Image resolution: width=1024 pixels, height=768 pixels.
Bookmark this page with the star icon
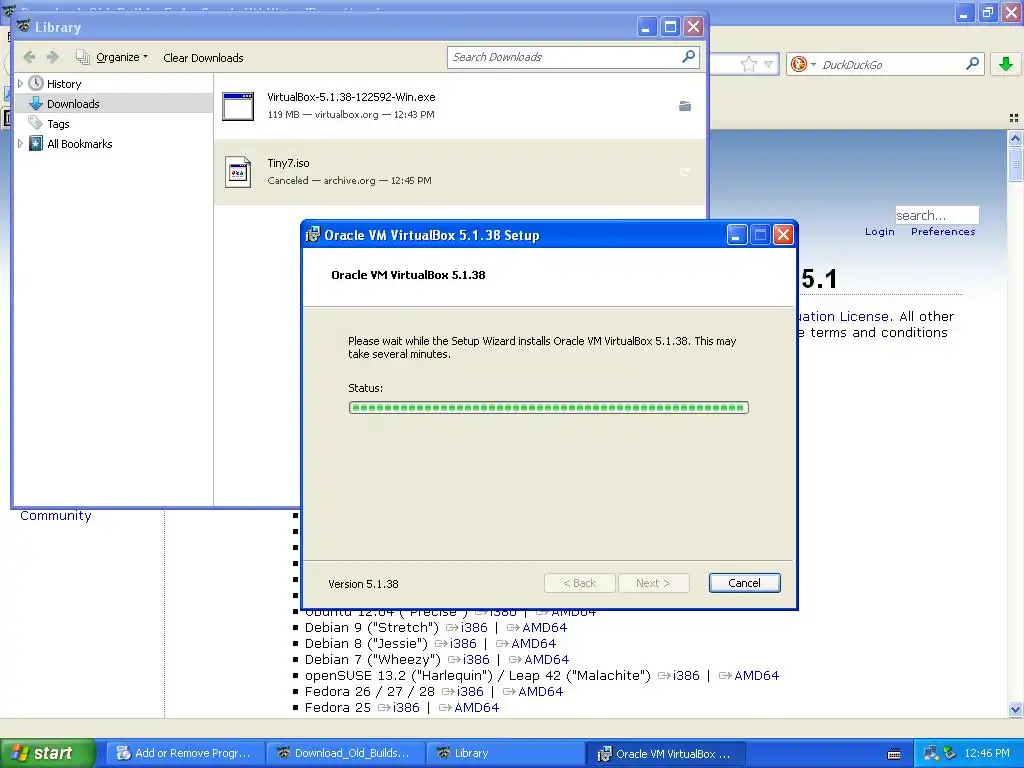748,64
